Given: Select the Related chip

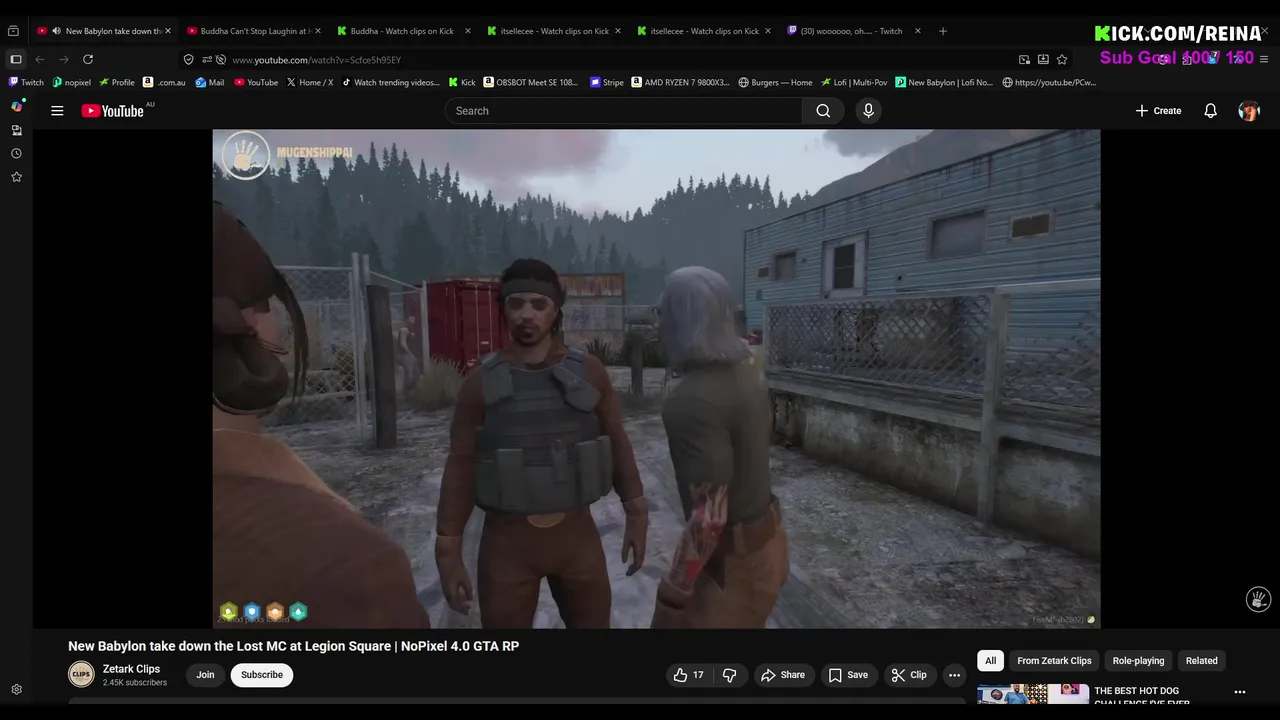Looking at the screenshot, I should (1201, 661).
